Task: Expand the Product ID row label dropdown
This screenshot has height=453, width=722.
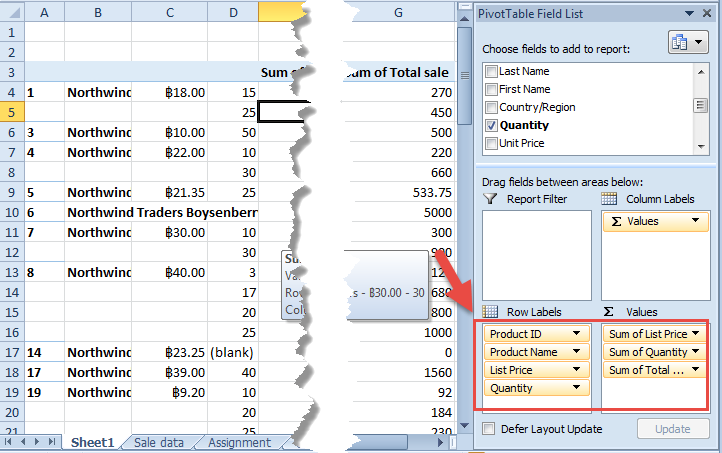Action: 576,334
